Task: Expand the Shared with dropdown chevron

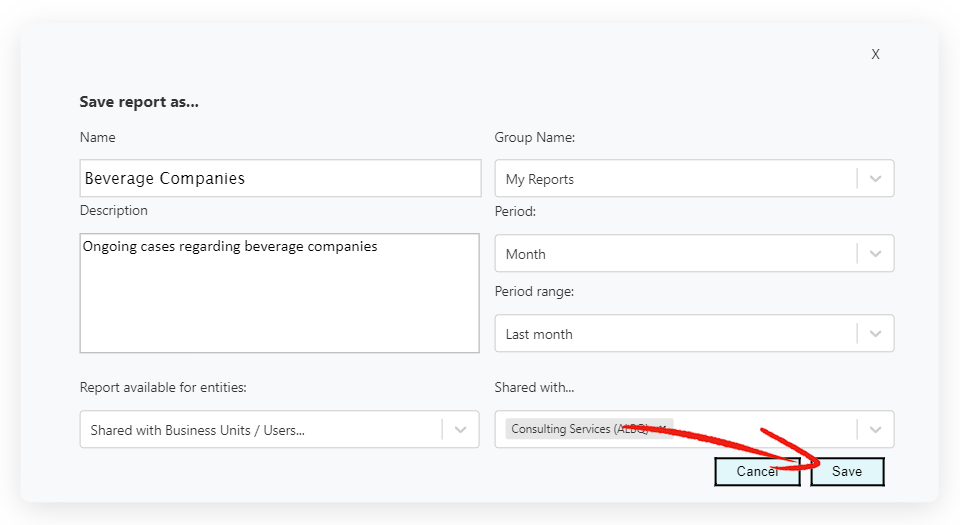Action: (x=875, y=430)
